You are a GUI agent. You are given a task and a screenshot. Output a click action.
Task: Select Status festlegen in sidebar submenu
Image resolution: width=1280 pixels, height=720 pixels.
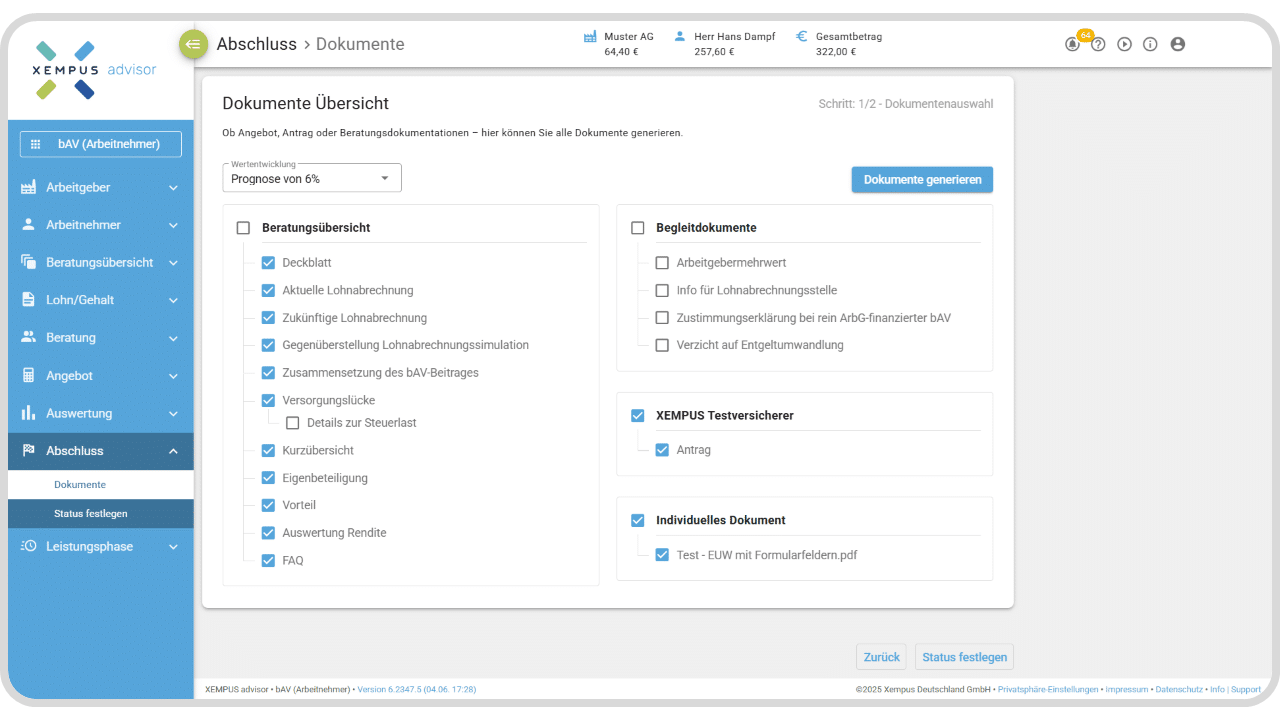(x=91, y=514)
